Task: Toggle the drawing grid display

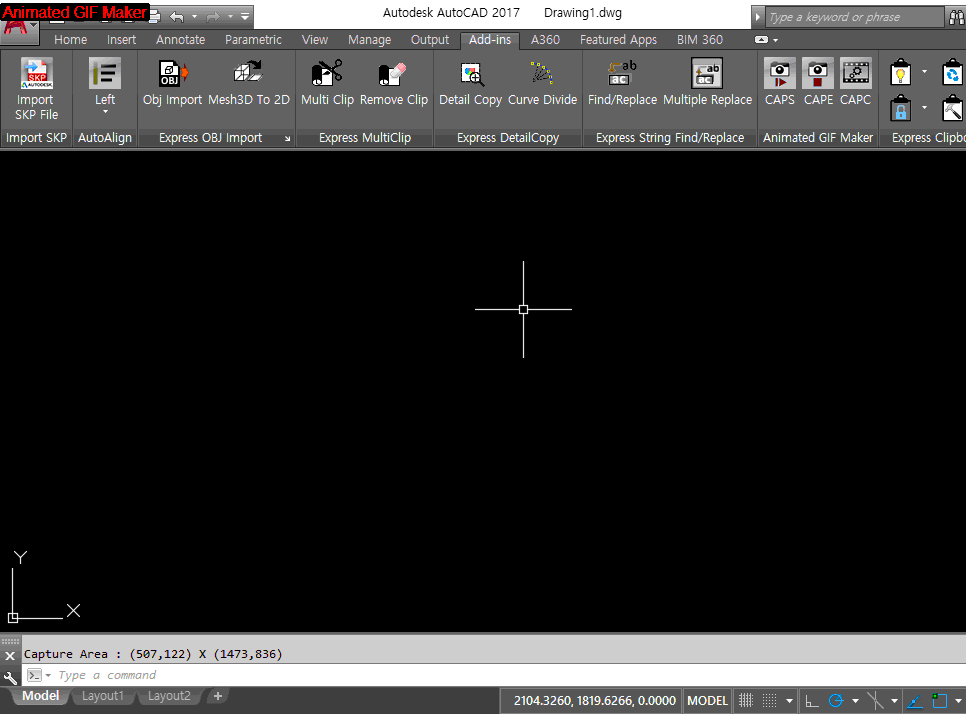Action: tap(746, 701)
